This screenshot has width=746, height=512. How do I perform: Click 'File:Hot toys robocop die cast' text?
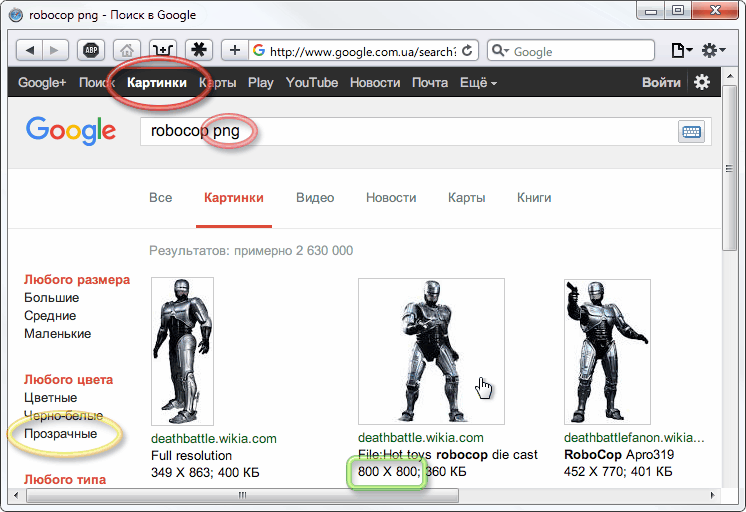448,454
